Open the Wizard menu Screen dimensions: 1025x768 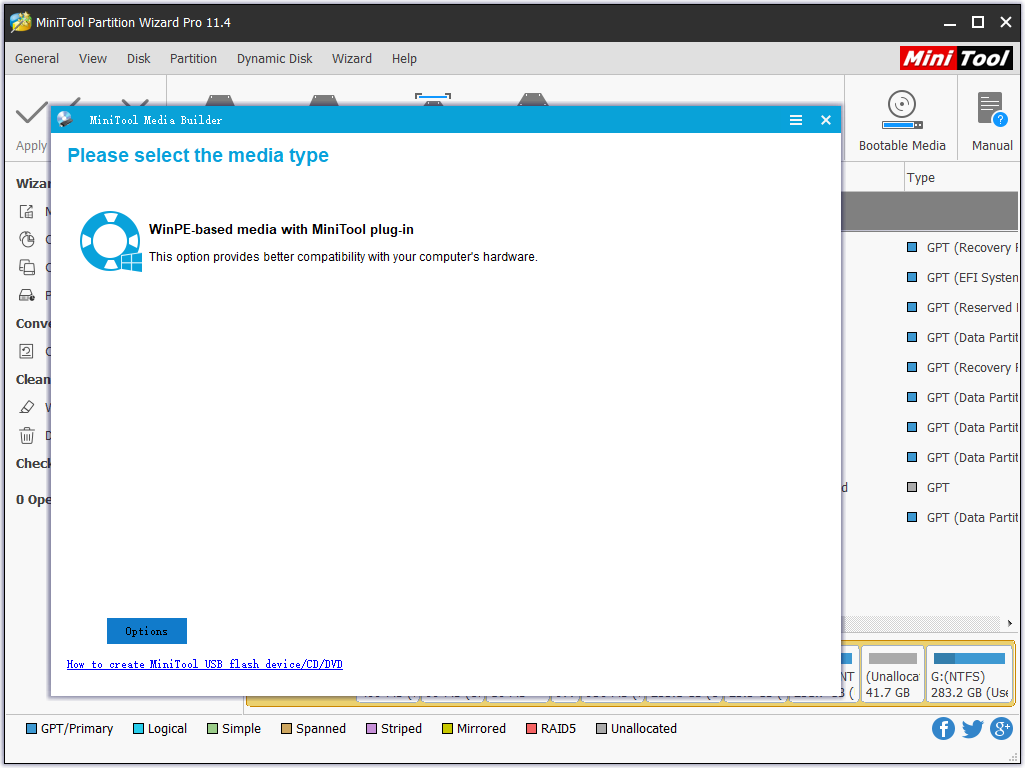coord(352,59)
